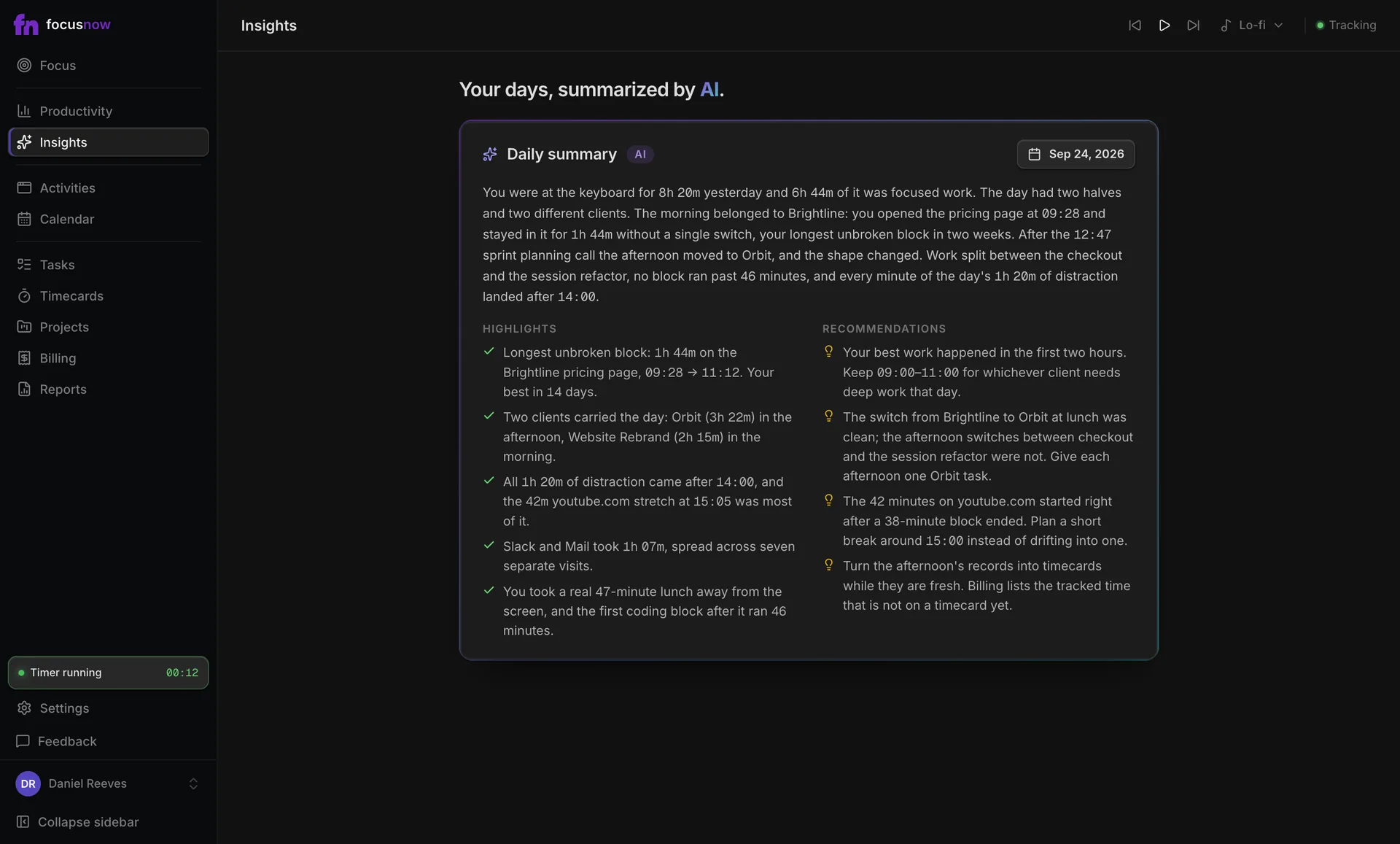Screen dimensions: 1400x844
Task: Toggle the Tracking status indicator
Action: [1346, 26]
